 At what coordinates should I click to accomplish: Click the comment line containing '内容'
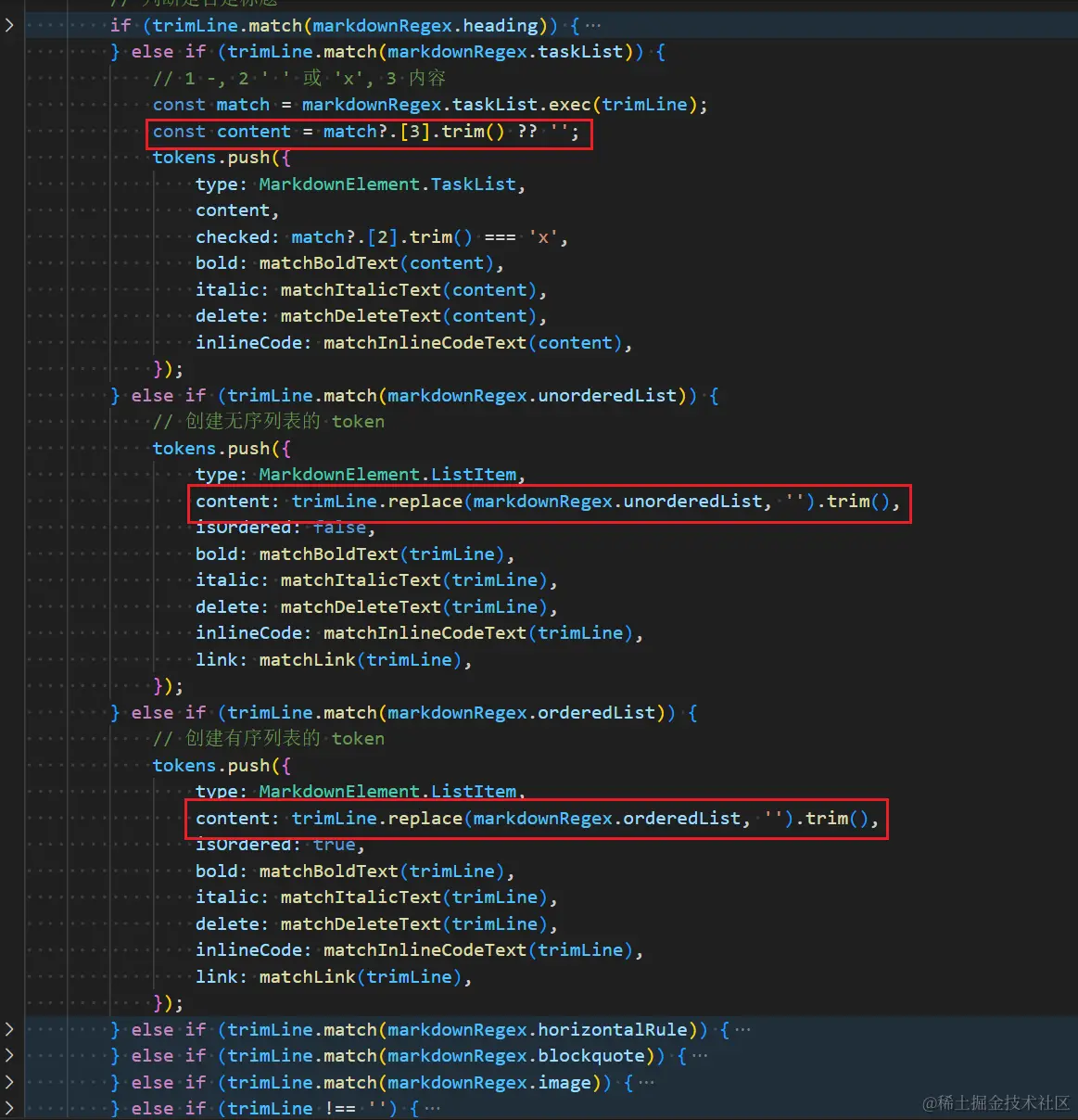(299, 78)
